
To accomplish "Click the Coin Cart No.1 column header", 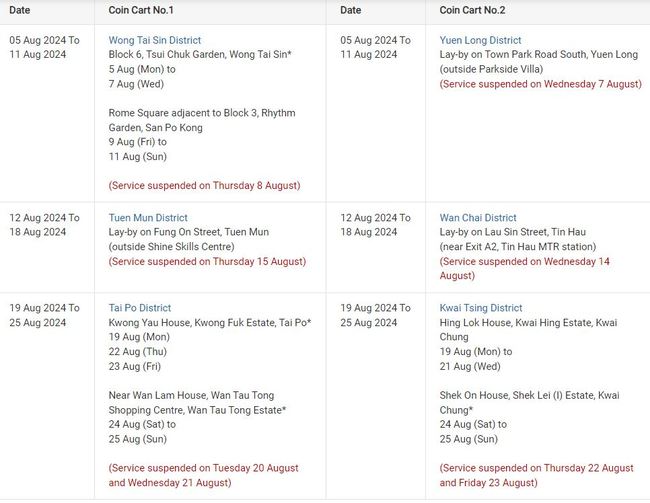I will click(x=141, y=9).
